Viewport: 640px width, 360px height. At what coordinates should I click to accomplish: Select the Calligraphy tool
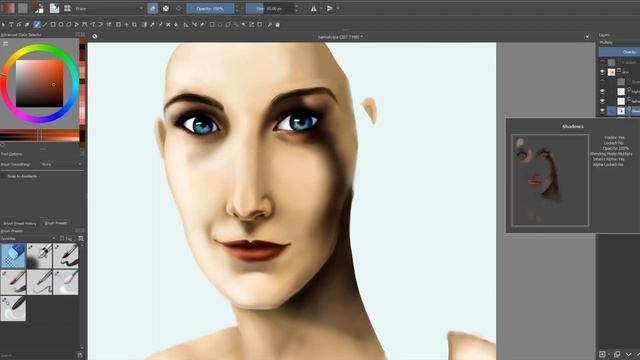(27, 24)
